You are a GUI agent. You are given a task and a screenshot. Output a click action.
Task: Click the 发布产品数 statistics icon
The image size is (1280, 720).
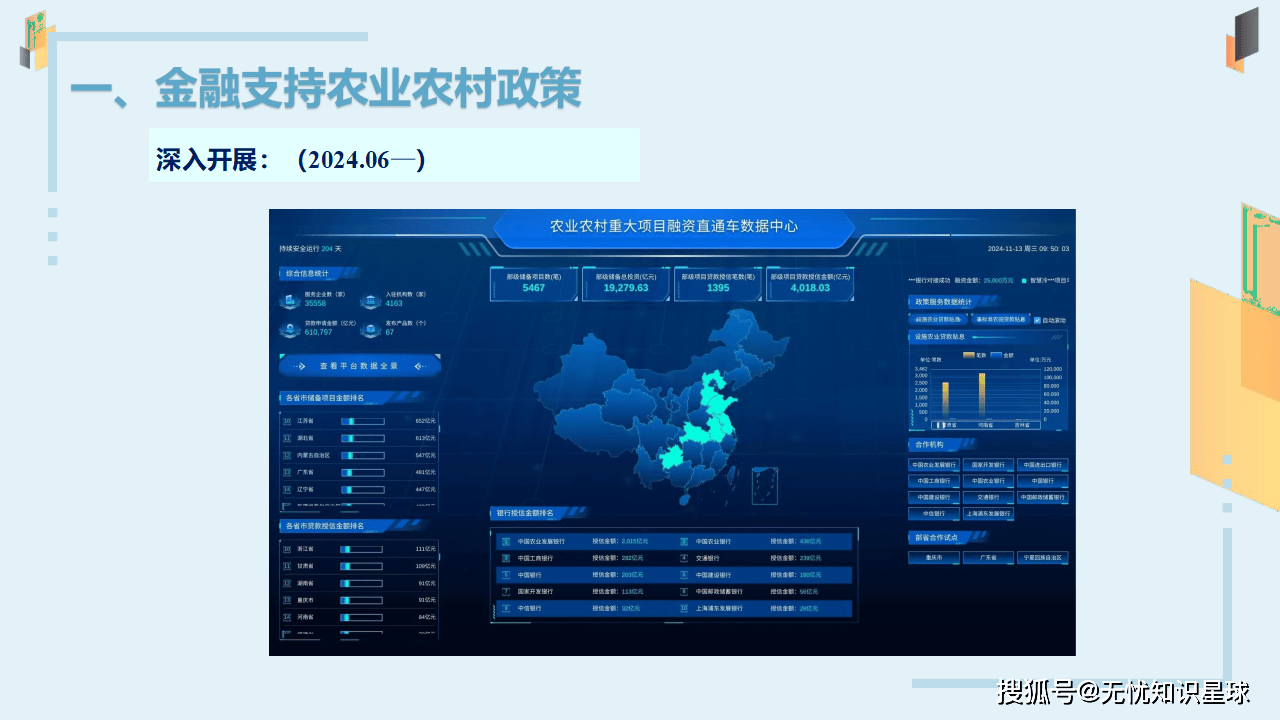tap(371, 328)
